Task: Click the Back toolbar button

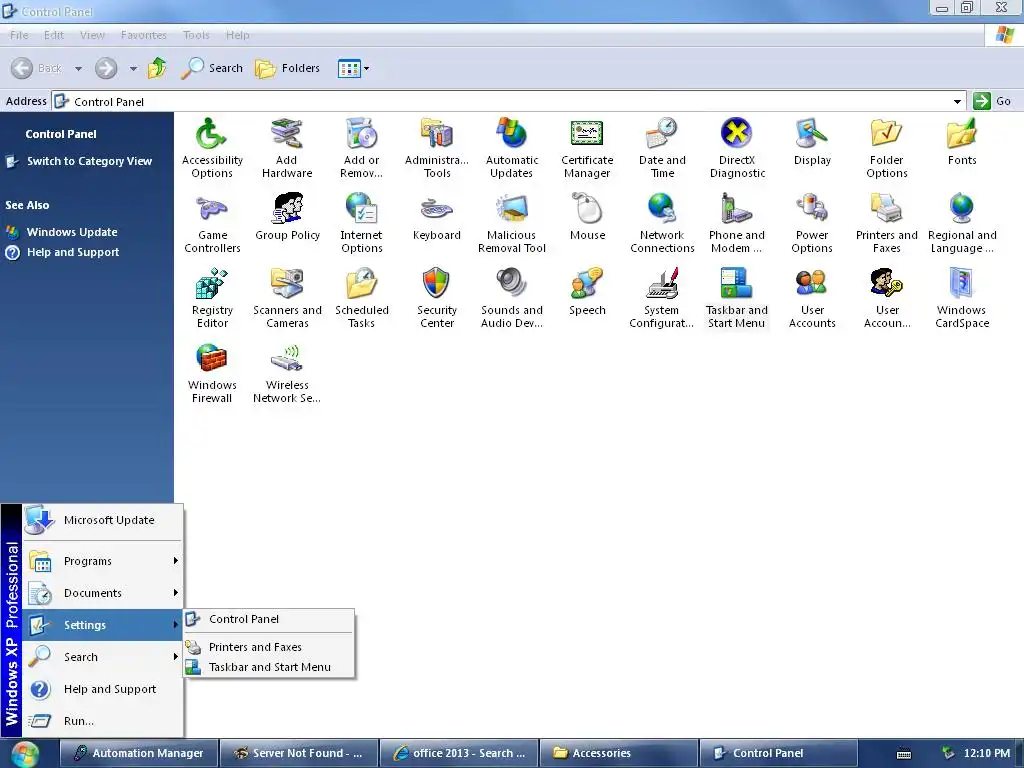Action: tap(37, 68)
